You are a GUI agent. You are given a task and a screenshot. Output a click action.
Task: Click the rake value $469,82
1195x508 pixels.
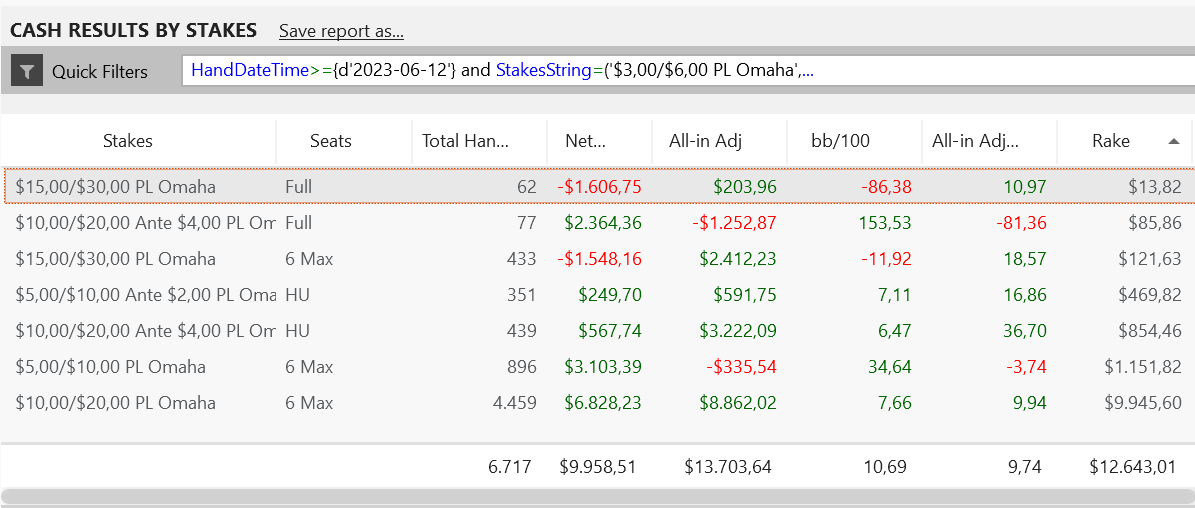click(1152, 295)
